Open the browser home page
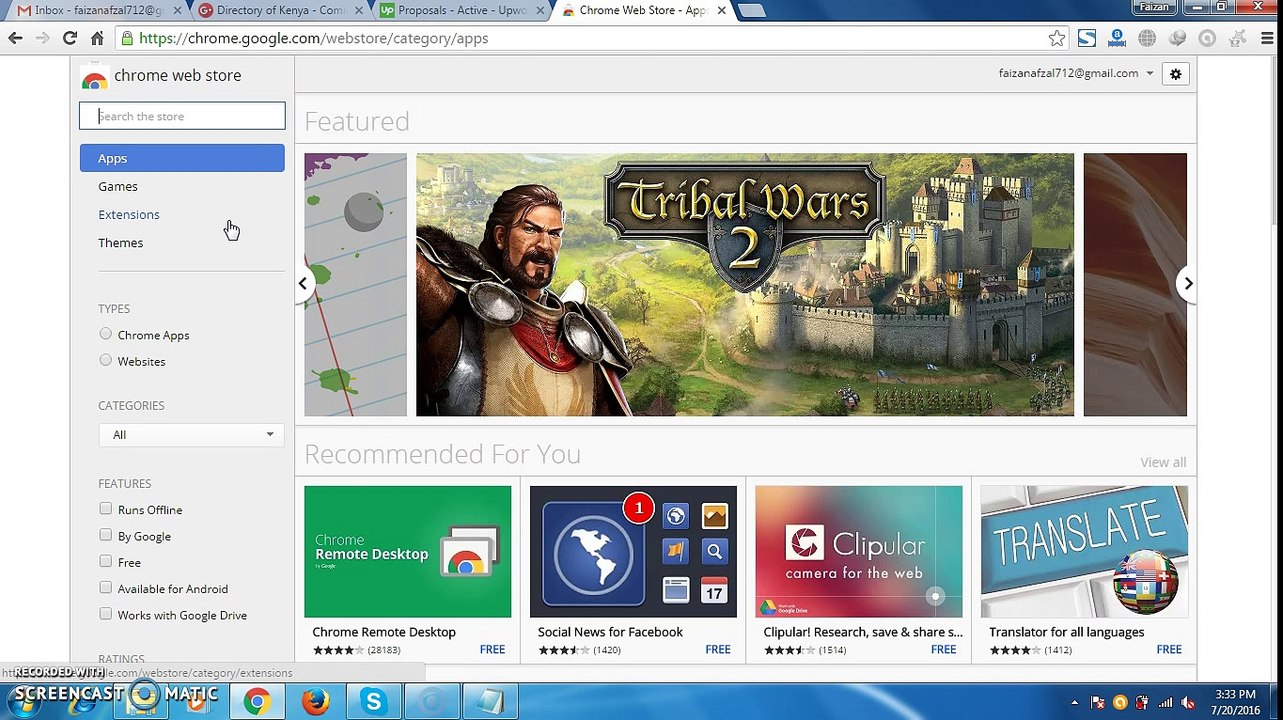Image resolution: width=1283 pixels, height=720 pixels. pyautogui.click(x=97, y=38)
